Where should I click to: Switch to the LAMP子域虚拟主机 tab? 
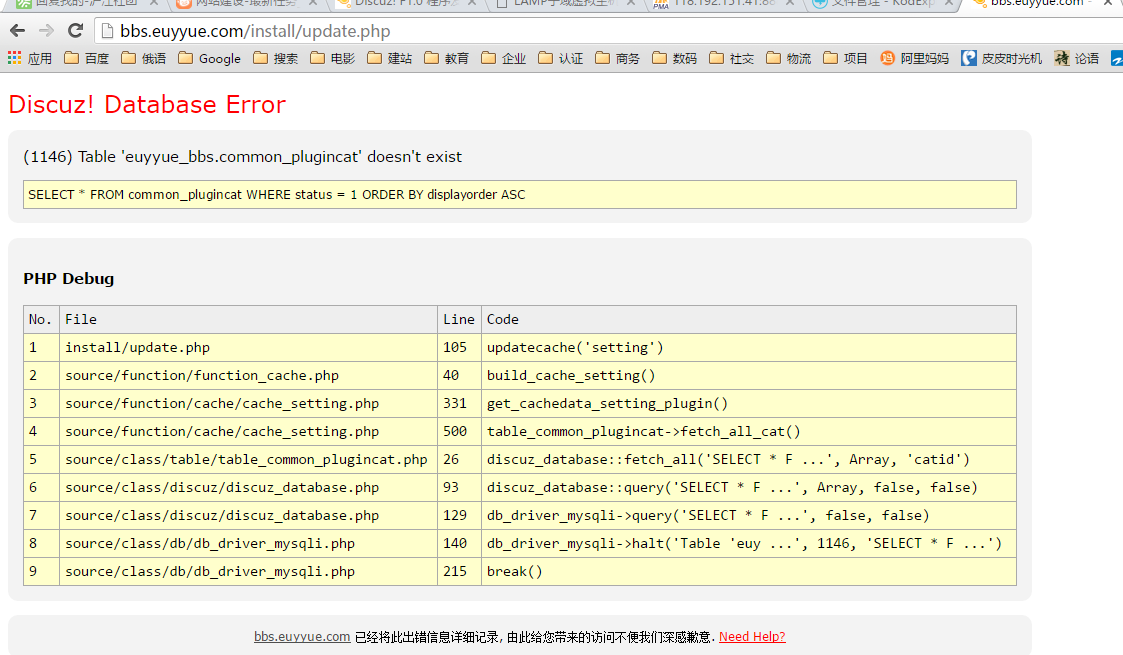tap(566, 4)
